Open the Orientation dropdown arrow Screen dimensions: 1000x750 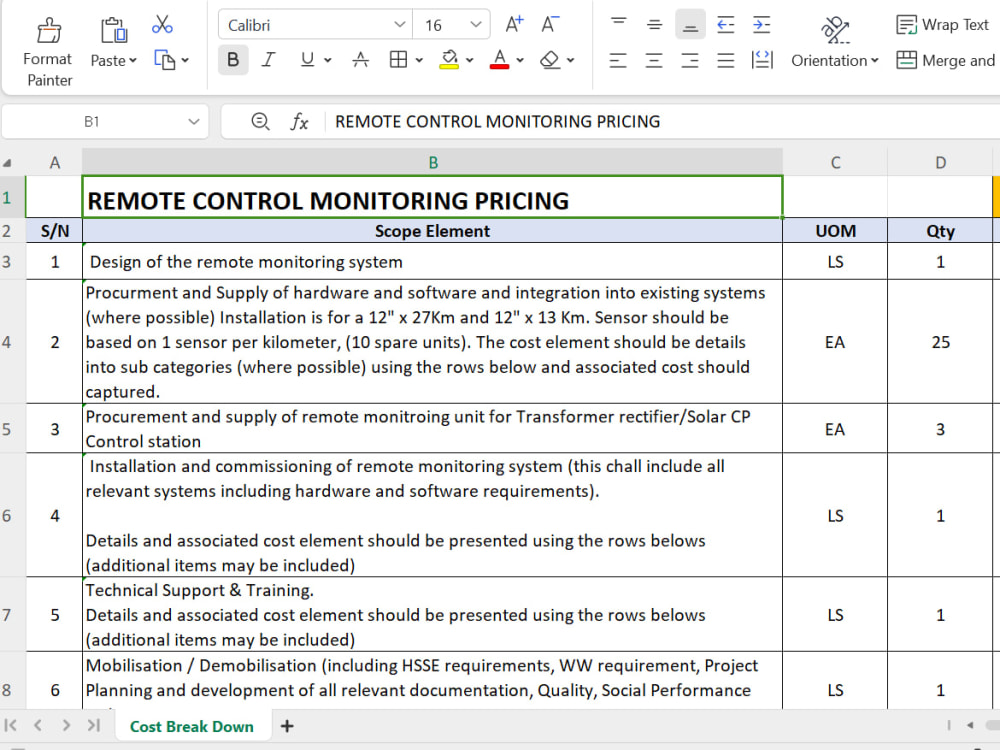[875, 61]
